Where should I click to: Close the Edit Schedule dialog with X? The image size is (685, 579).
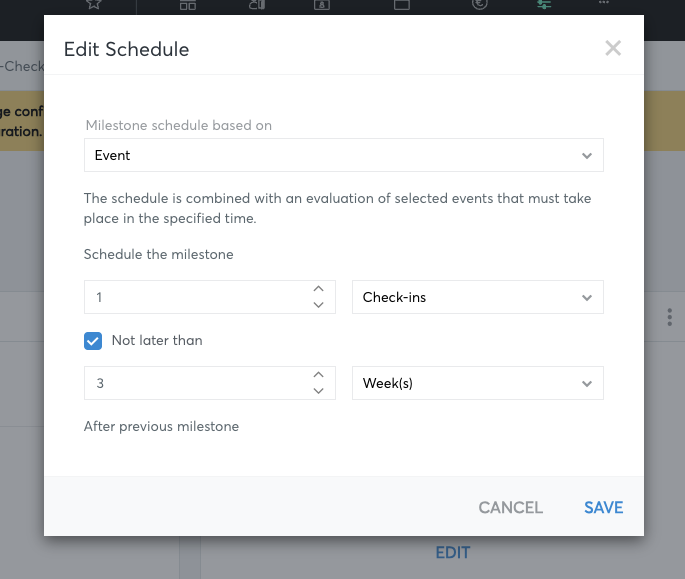click(x=613, y=48)
